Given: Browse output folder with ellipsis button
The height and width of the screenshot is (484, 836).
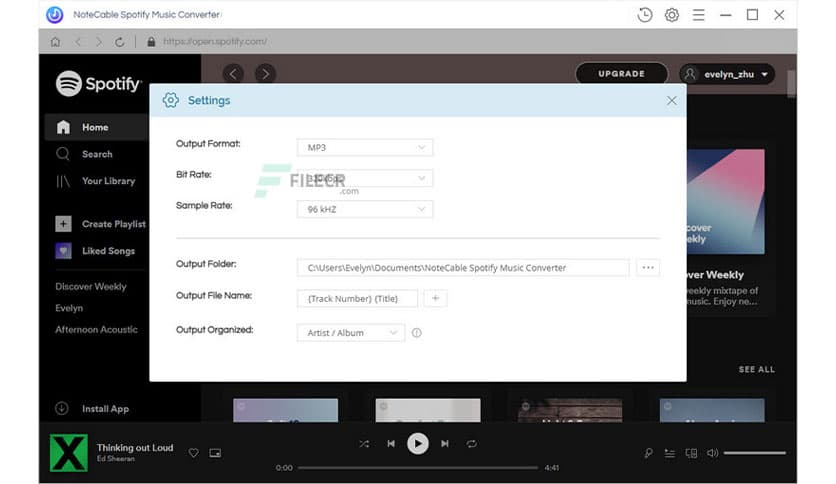Looking at the screenshot, I should tap(648, 268).
